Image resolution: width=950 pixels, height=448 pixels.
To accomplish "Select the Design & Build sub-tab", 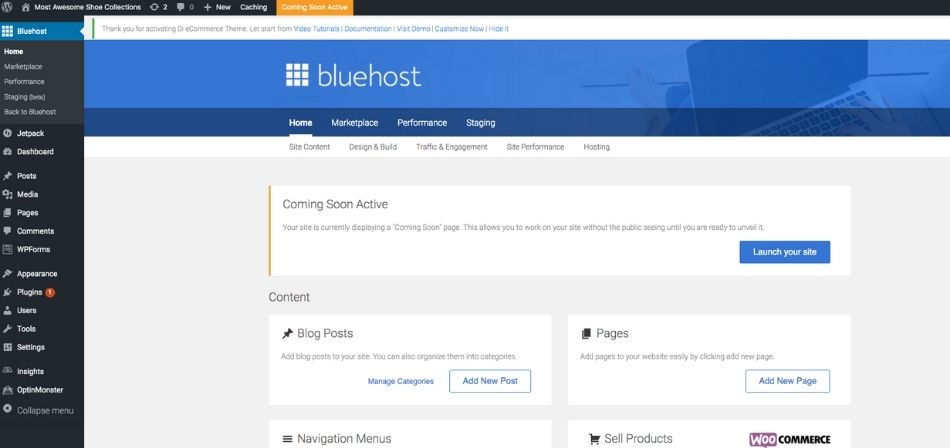I will [x=373, y=147].
